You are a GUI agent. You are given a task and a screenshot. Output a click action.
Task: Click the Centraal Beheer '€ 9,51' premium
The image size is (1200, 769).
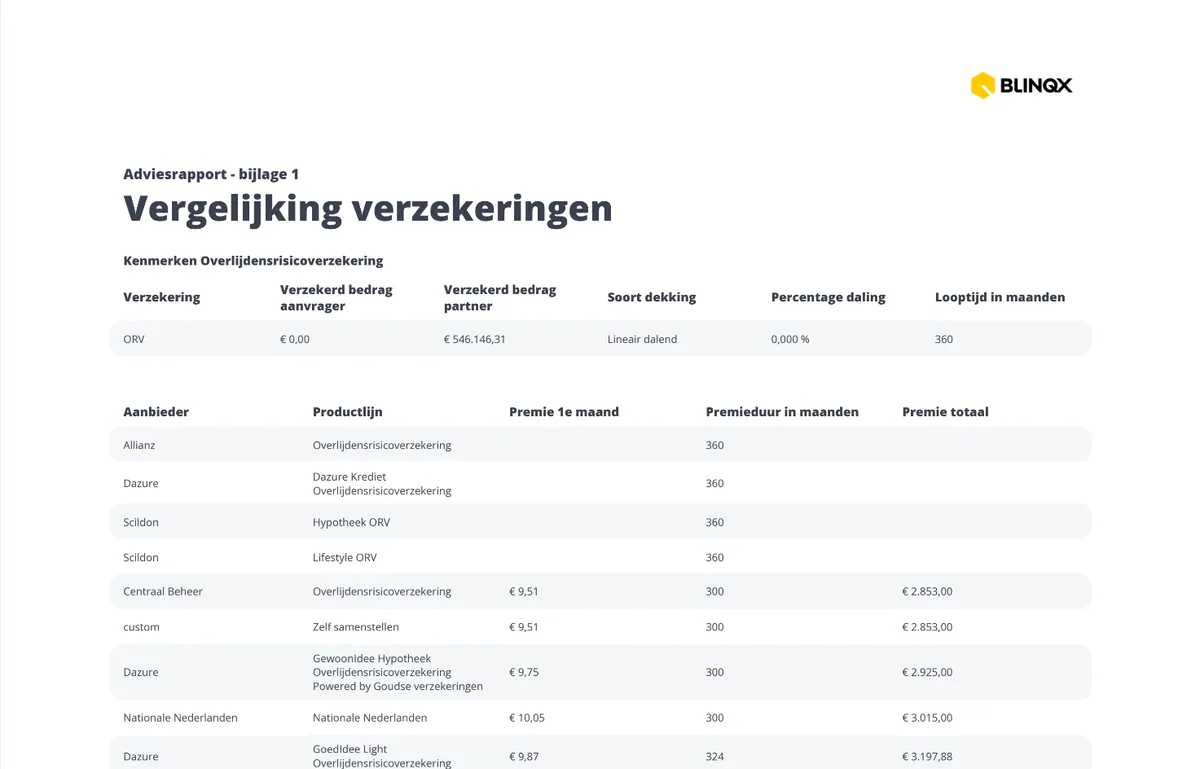(x=524, y=591)
